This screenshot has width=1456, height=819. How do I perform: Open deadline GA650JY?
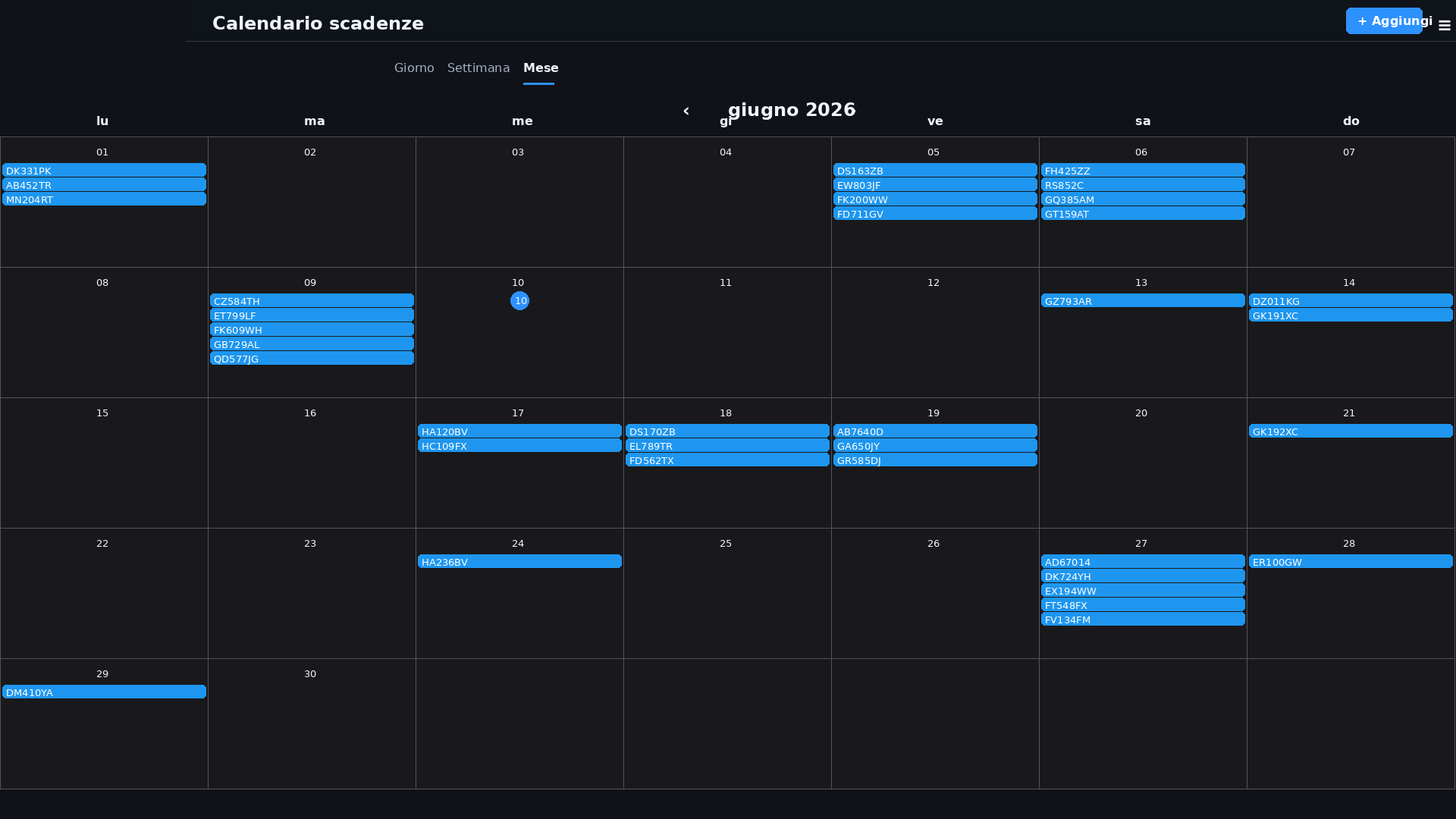pyautogui.click(x=935, y=446)
